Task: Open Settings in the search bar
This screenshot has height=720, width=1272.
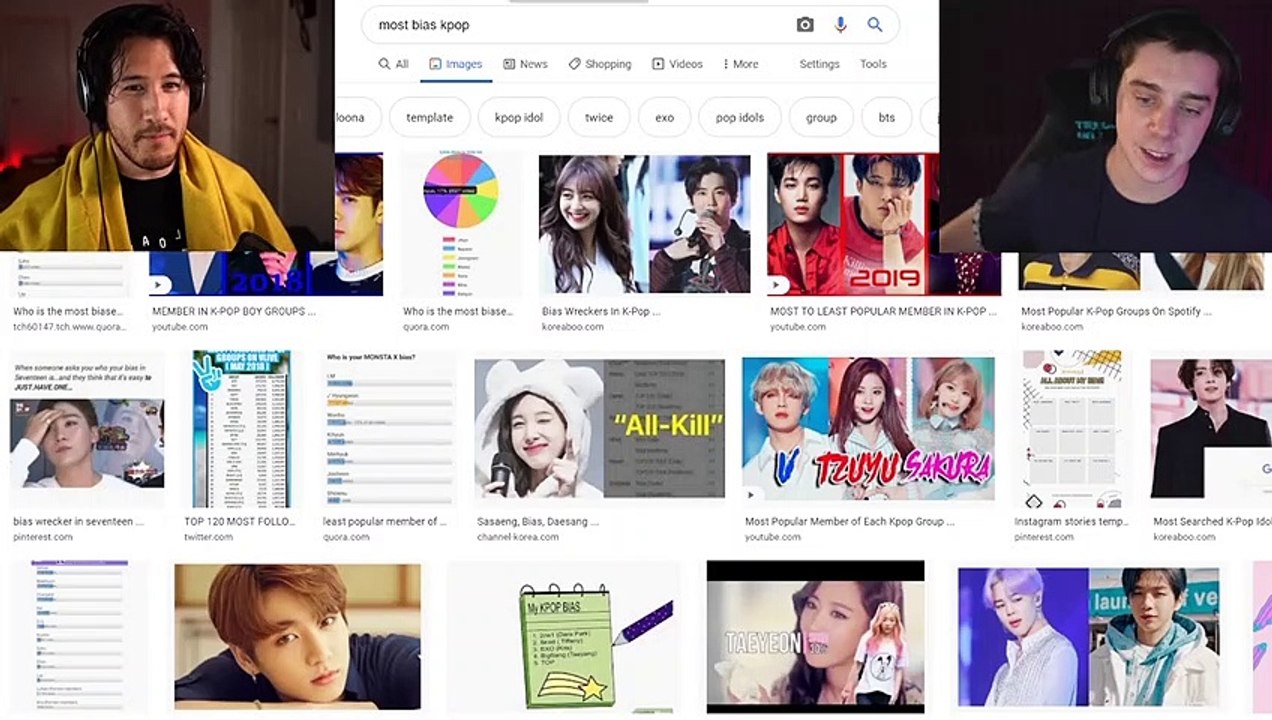Action: 819,64
